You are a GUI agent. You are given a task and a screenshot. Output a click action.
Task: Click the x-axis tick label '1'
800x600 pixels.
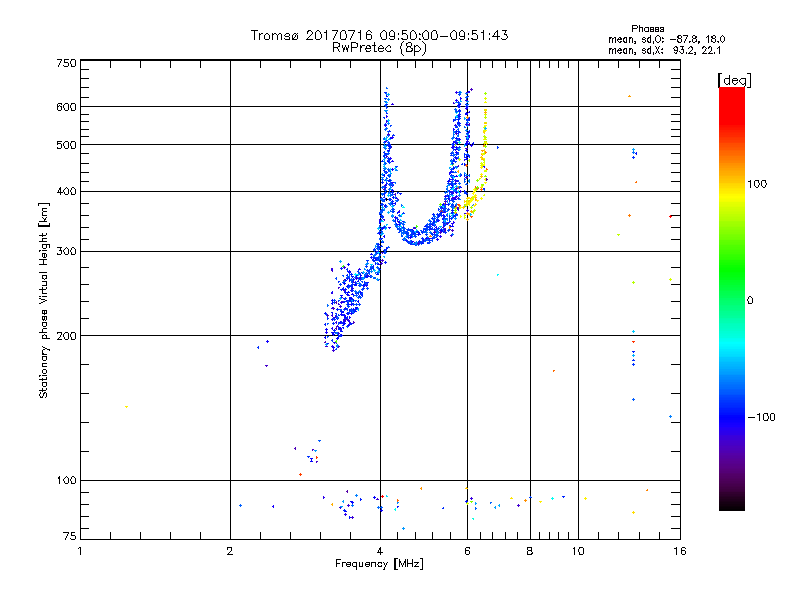pos(80,551)
